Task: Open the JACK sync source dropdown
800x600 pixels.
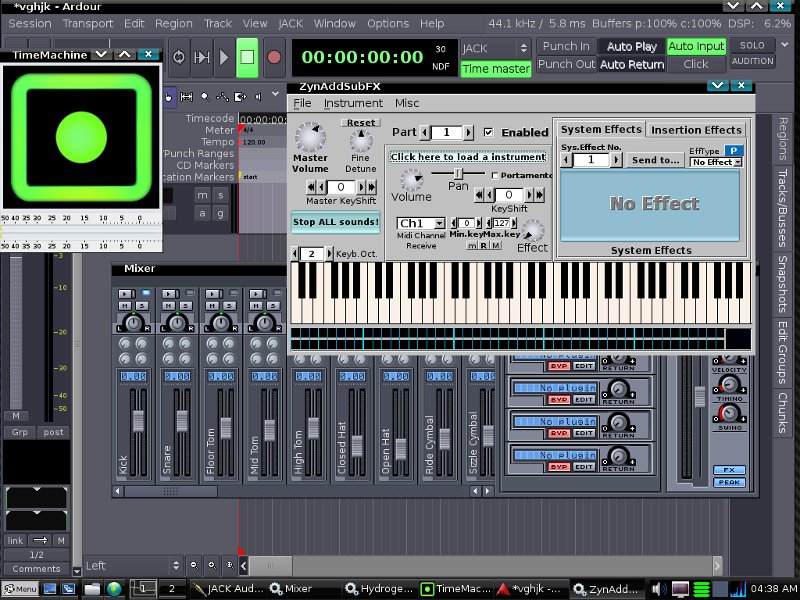Action: point(495,48)
